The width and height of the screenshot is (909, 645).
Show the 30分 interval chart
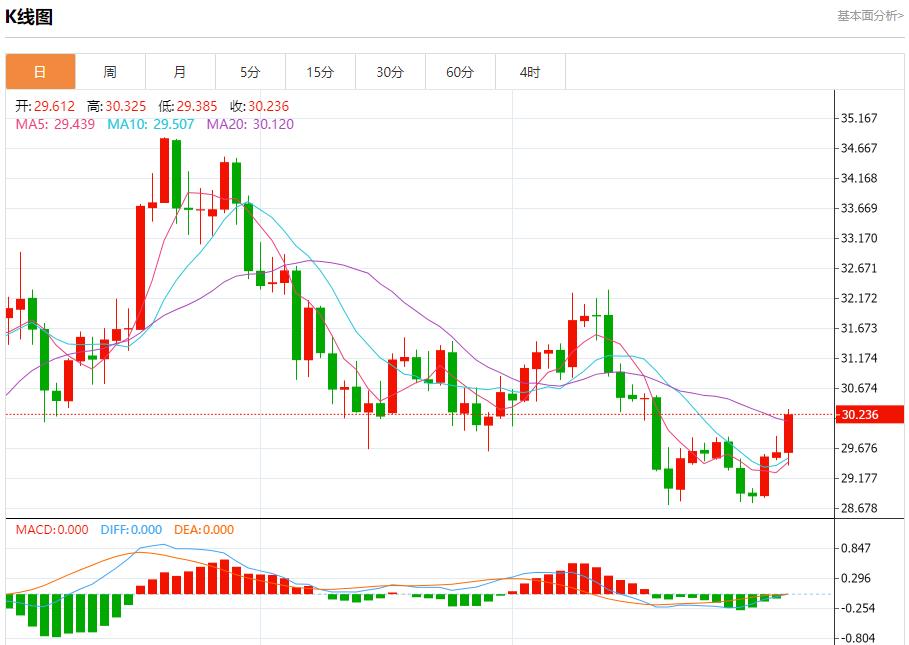click(x=390, y=72)
